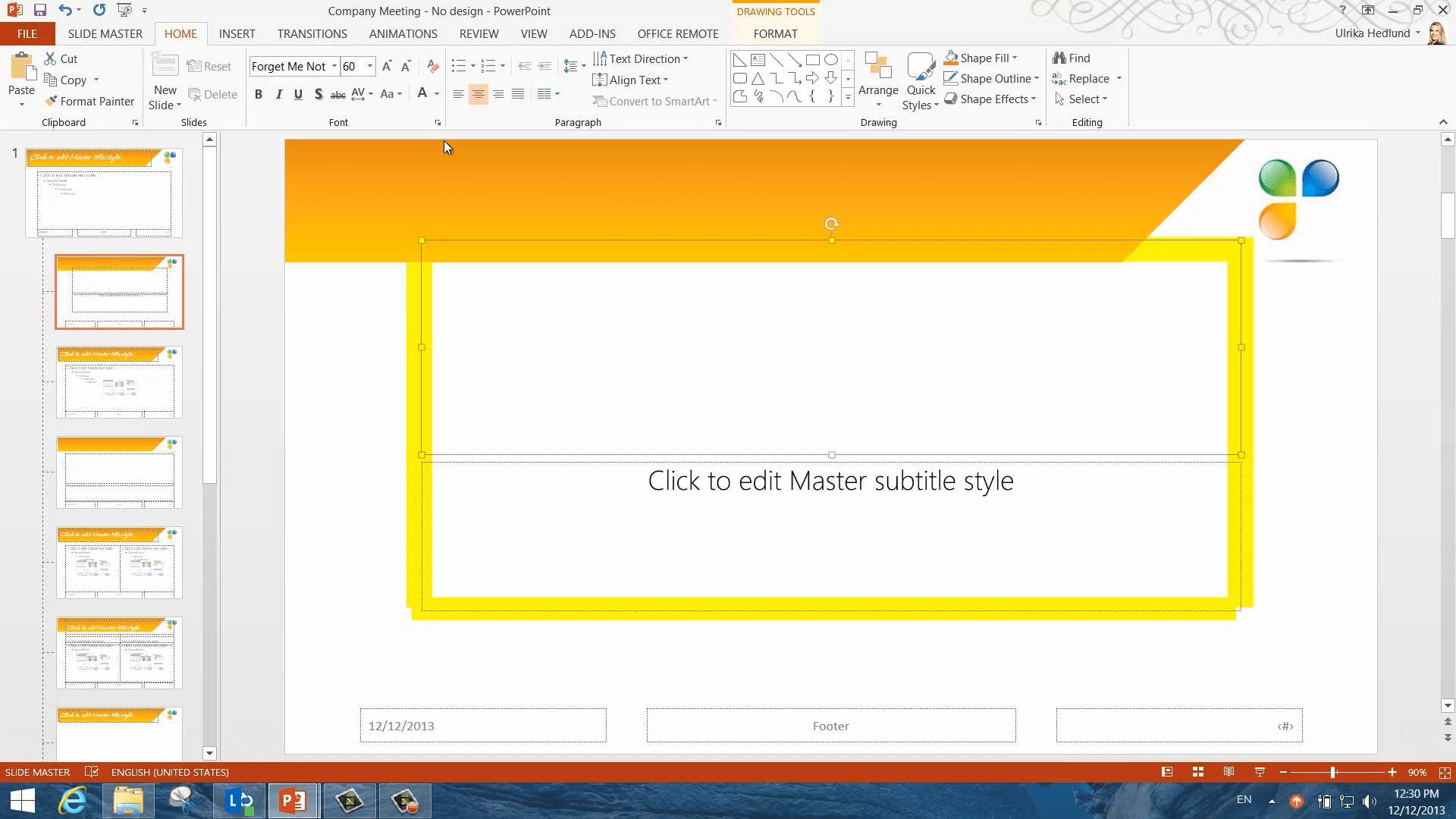Switch to the Transitions tab

(312, 34)
